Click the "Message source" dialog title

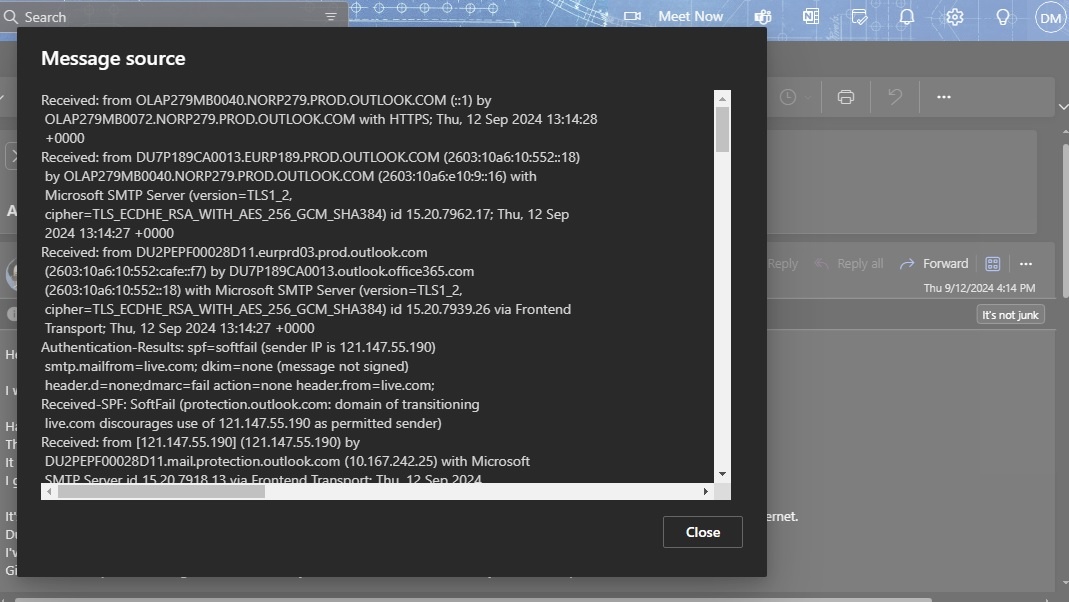click(x=113, y=59)
